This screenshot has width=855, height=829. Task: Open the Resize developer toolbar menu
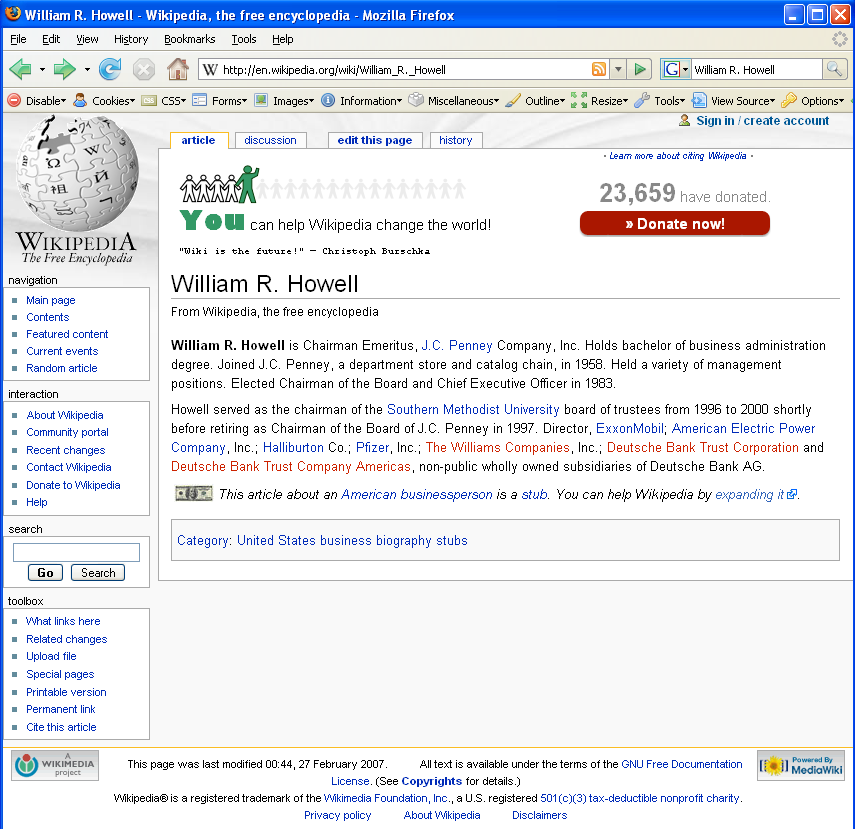point(599,101)
